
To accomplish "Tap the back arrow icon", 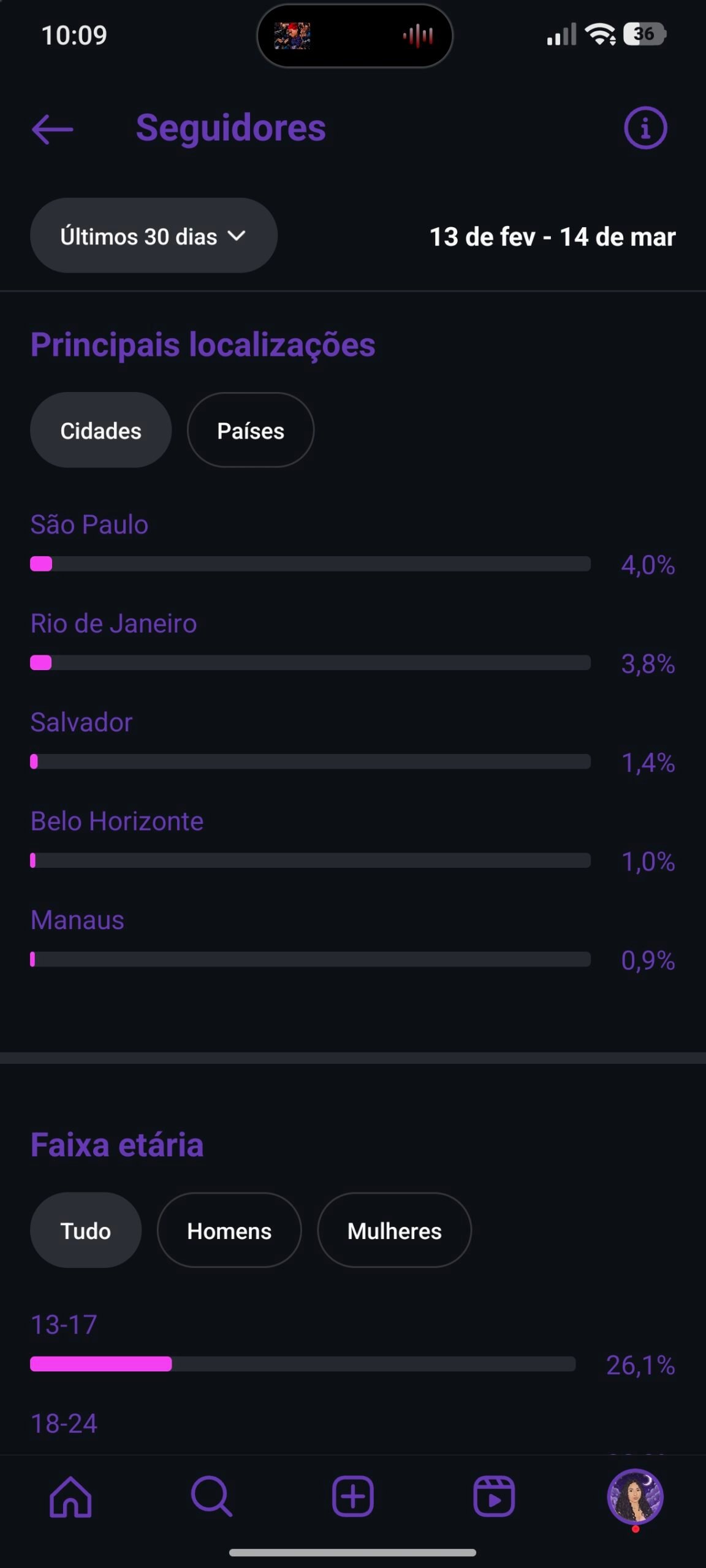I will (53, 129).
